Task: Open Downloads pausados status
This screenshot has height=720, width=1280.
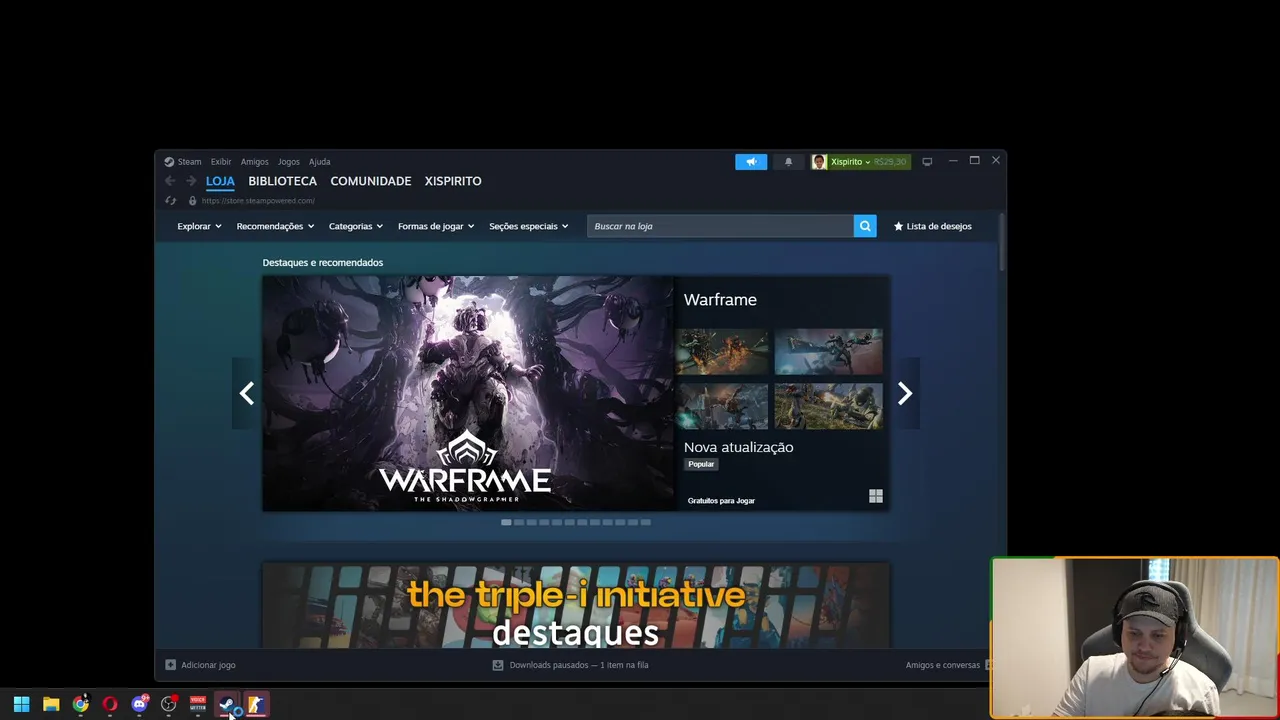Action: click(579, 665)
